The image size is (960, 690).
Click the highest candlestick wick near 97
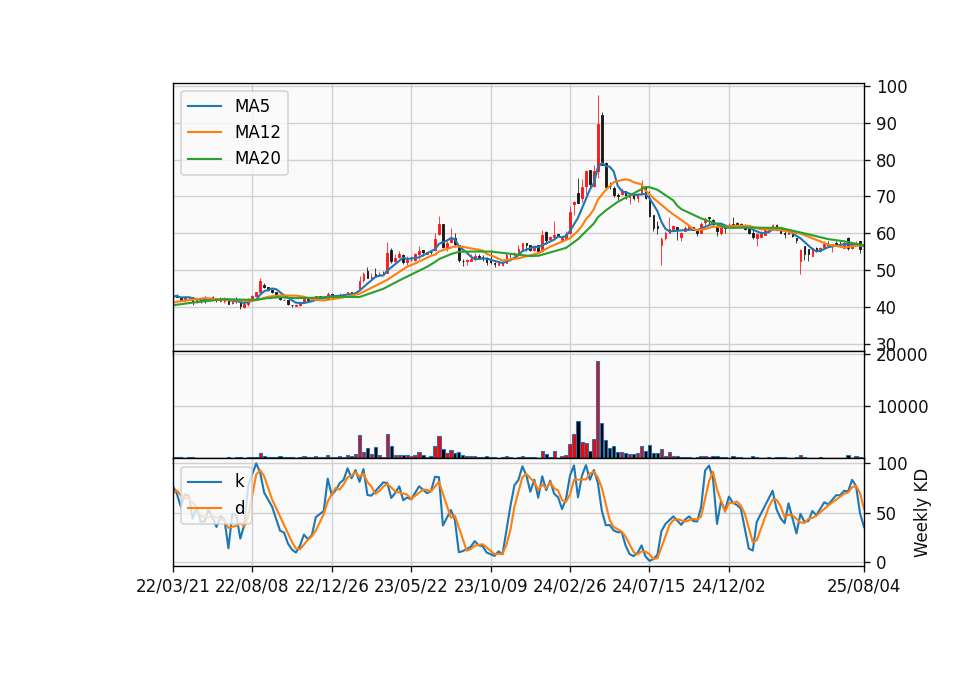click(598, 110)
